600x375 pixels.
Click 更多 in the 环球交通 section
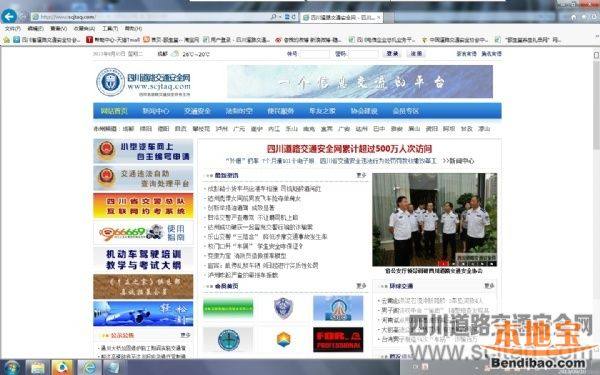(x=489, y=286)
